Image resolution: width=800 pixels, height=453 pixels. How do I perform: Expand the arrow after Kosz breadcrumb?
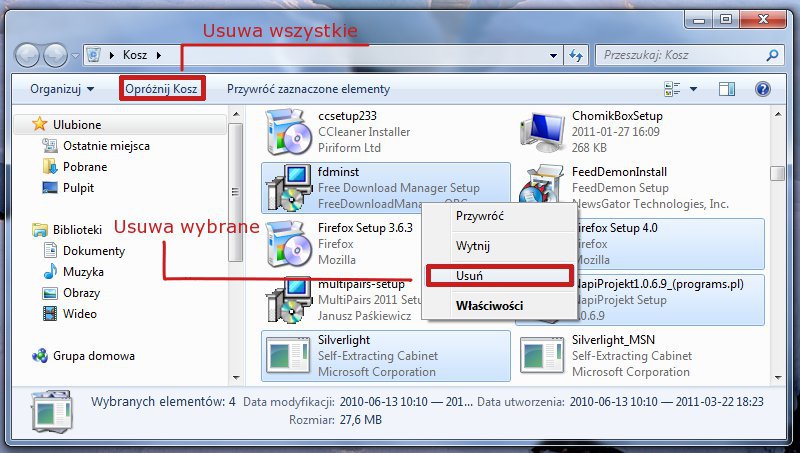[x=159, y=55]
